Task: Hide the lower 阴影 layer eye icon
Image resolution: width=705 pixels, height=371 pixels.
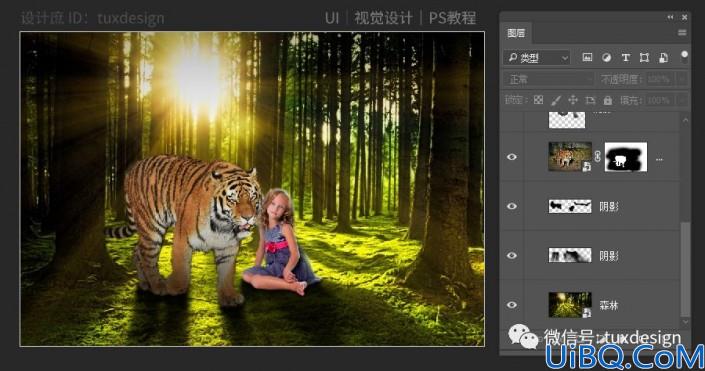Action: (x=512, y=255)
